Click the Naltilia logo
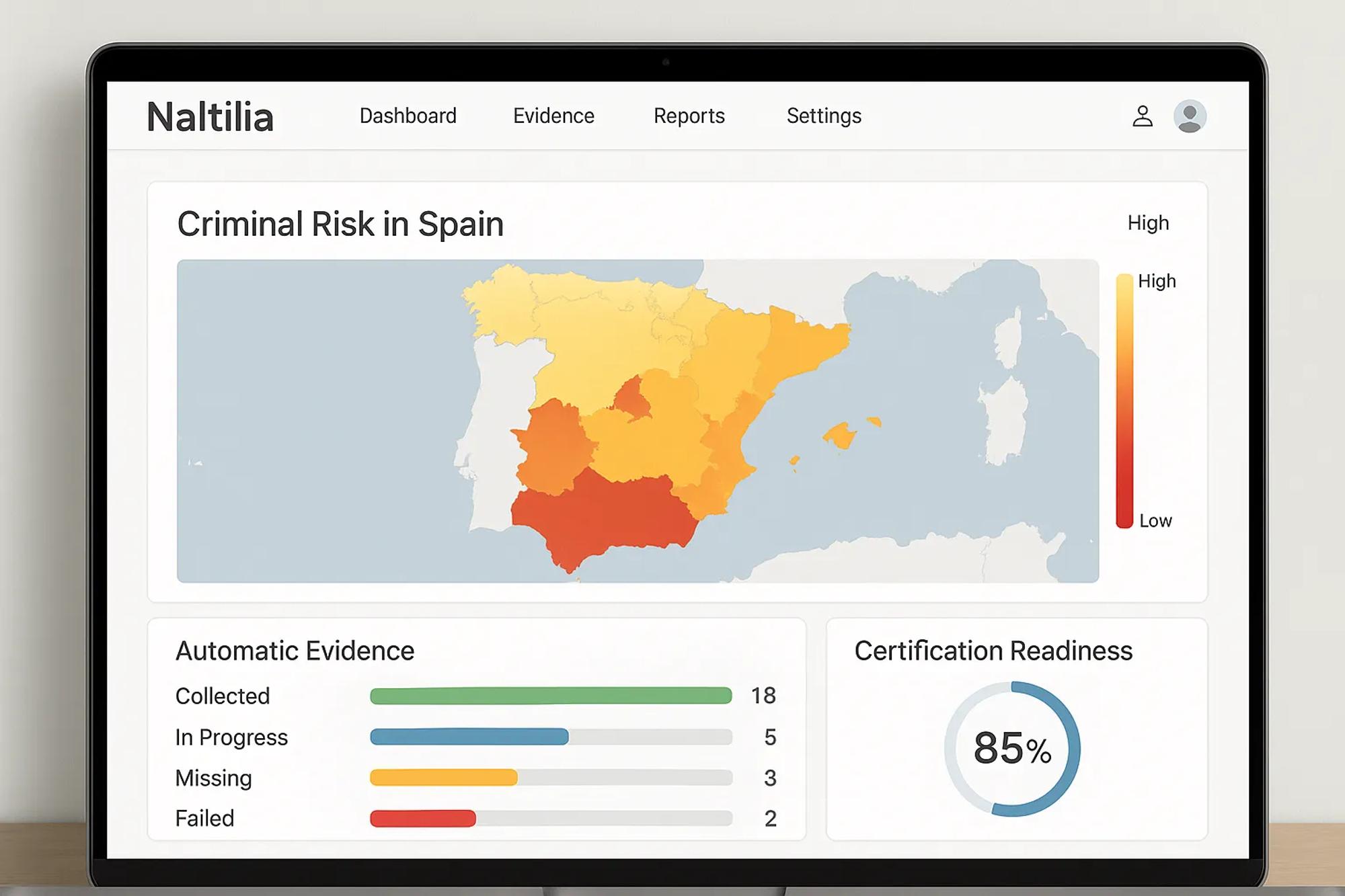 210,117
